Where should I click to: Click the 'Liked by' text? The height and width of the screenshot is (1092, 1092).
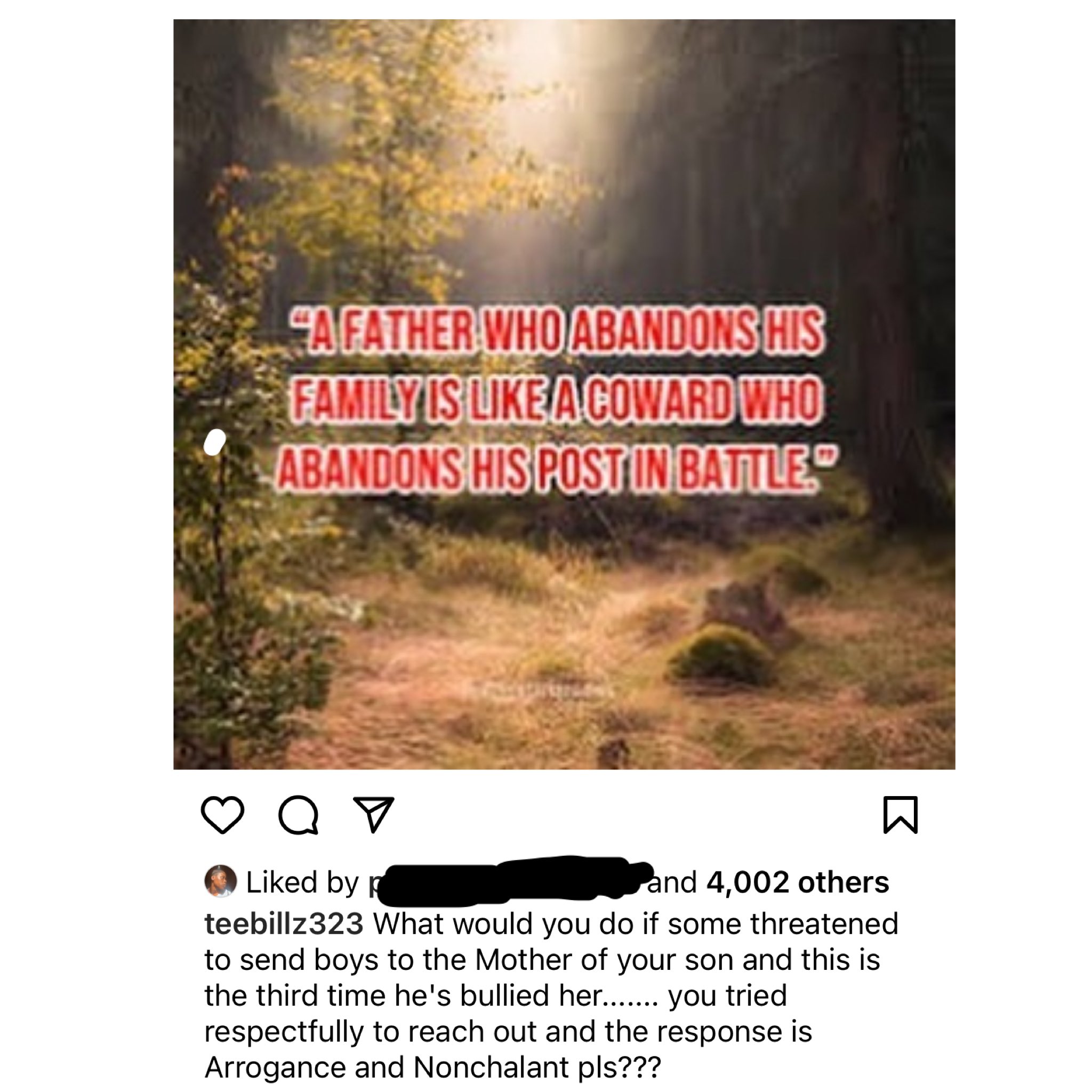(302, 882)
